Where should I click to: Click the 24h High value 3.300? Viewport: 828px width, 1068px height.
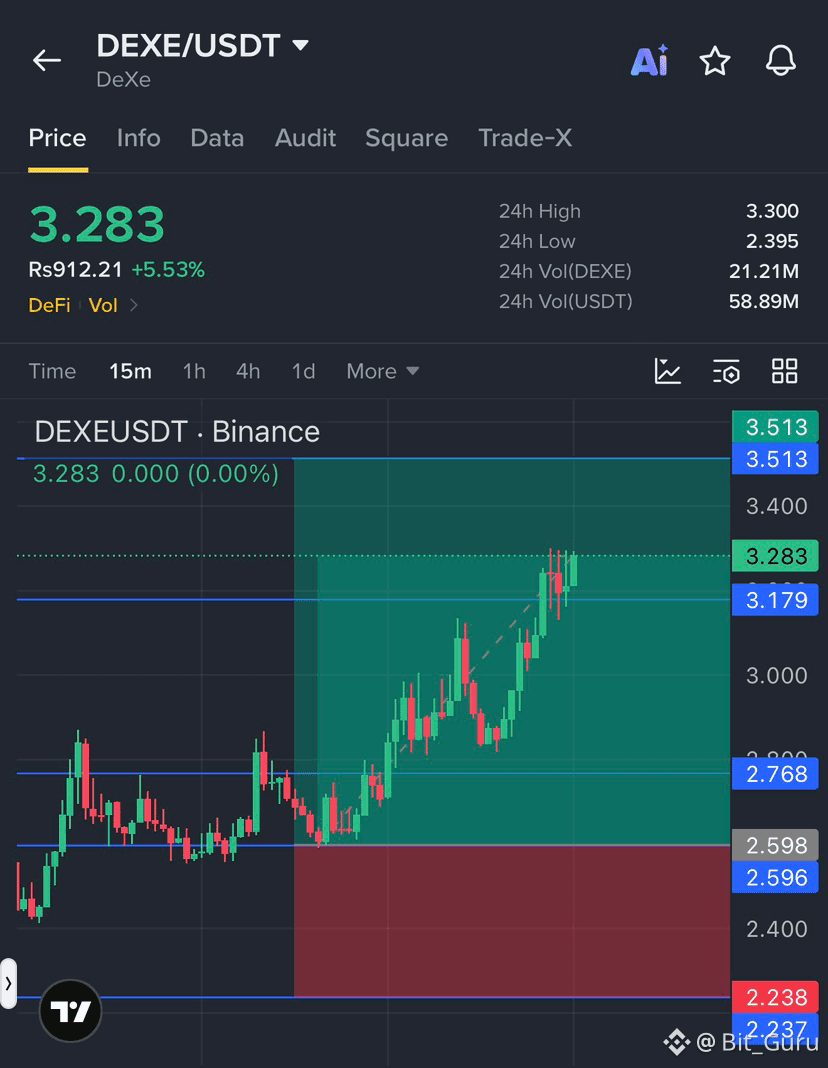point(772,211)
